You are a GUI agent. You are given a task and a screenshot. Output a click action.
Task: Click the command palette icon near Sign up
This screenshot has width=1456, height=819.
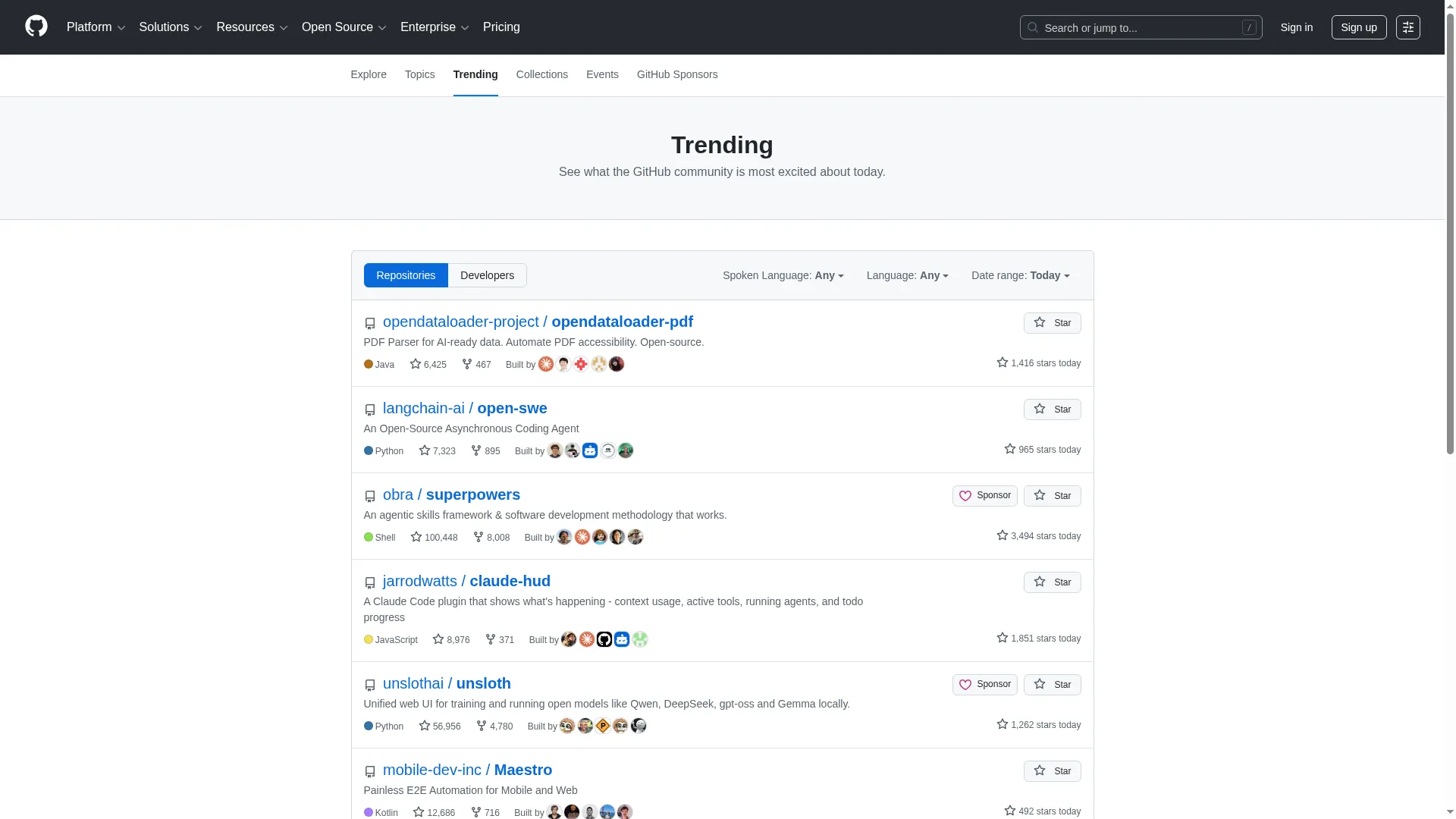pos(1408,27)
